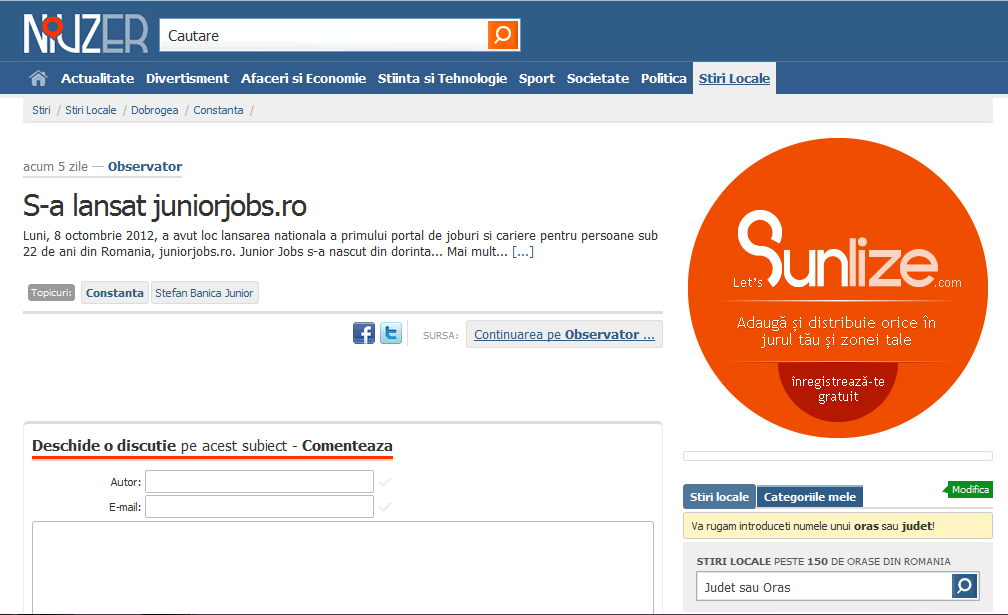The height and width of the screenshot is (615, 1008).
Task: Open the Divertisment section
Action: 187,78
